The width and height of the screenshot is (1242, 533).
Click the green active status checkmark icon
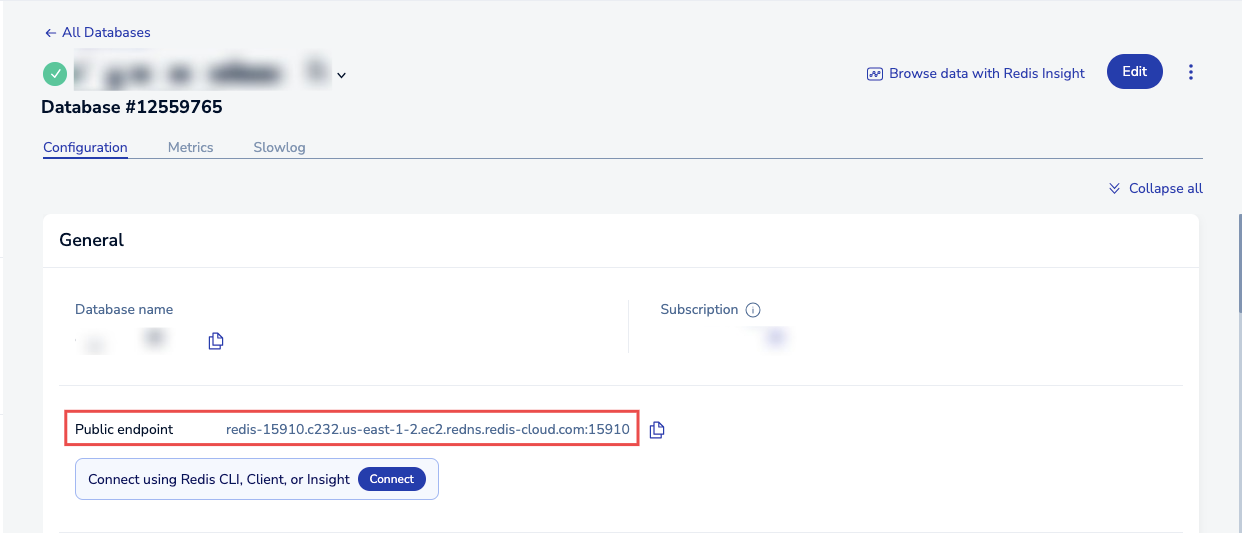coord(55,73)
